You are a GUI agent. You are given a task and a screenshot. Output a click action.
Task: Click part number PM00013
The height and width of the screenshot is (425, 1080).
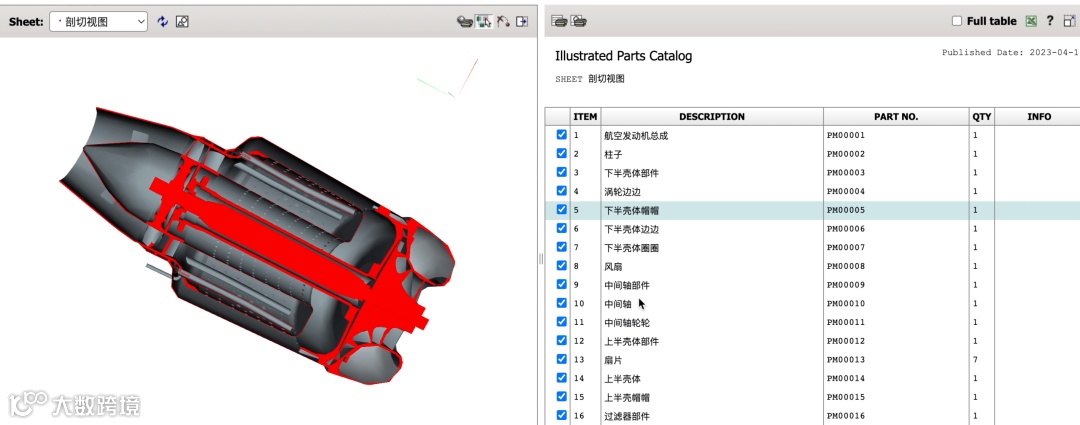(x=846, y=360)
